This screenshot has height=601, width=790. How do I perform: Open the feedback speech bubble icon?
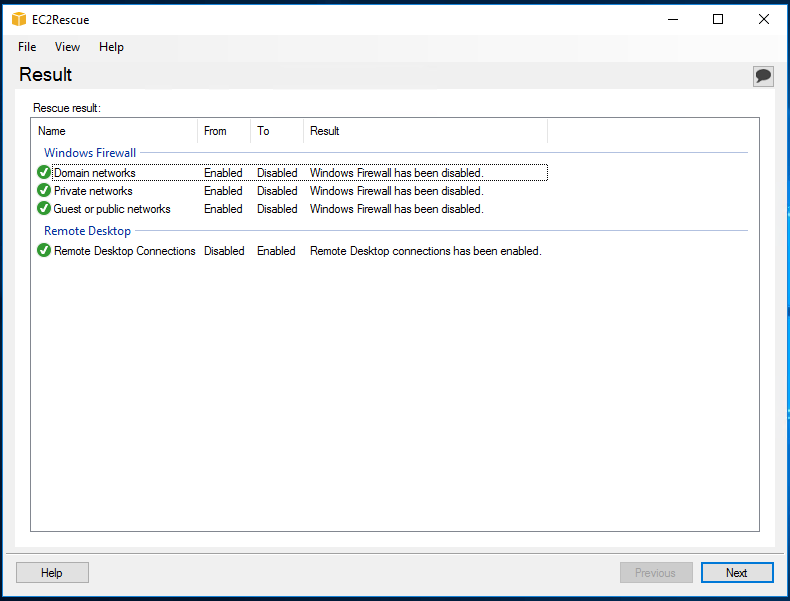coord(763,76)
